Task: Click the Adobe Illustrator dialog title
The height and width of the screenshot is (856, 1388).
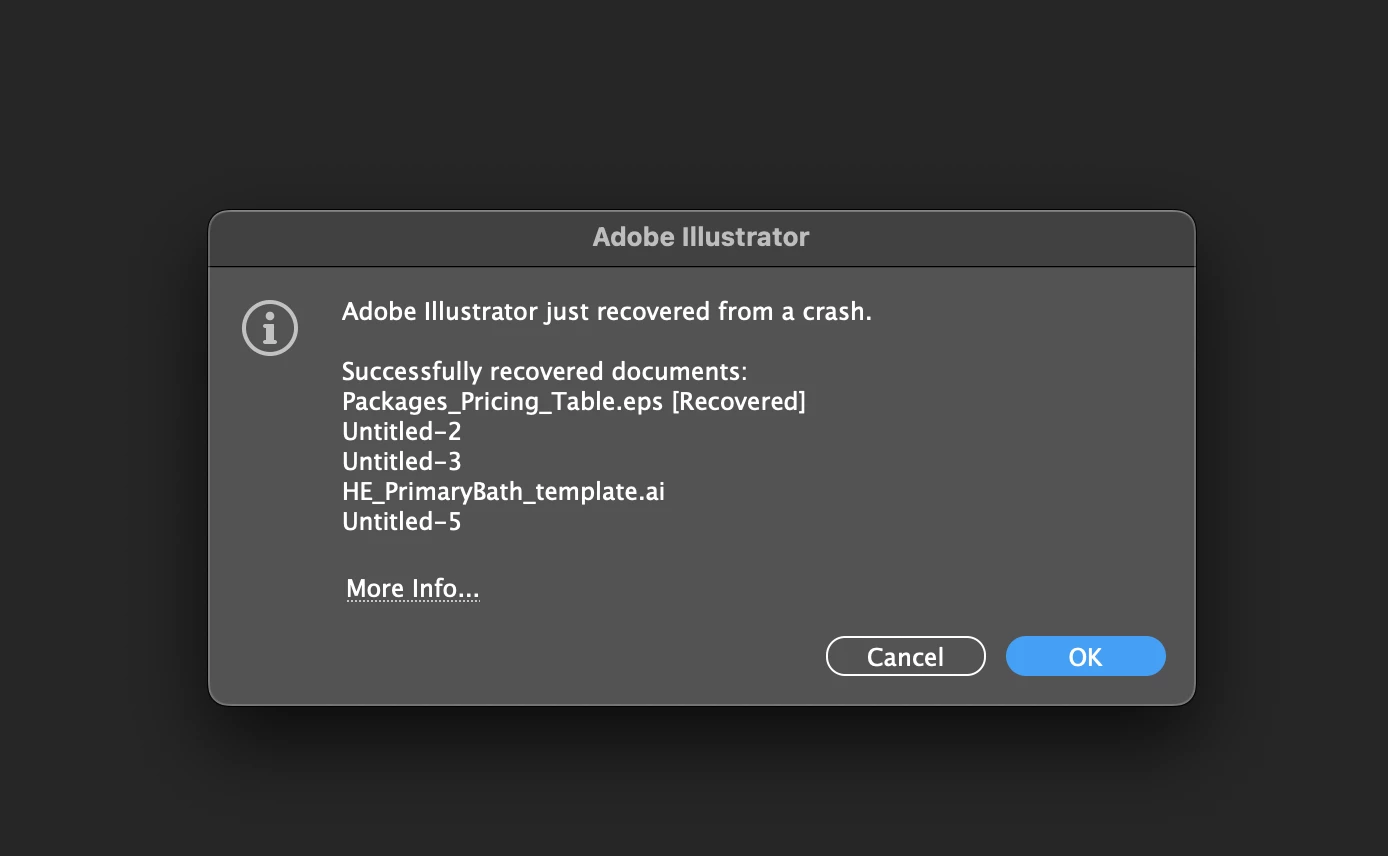Action: click(x=701, y=237)
